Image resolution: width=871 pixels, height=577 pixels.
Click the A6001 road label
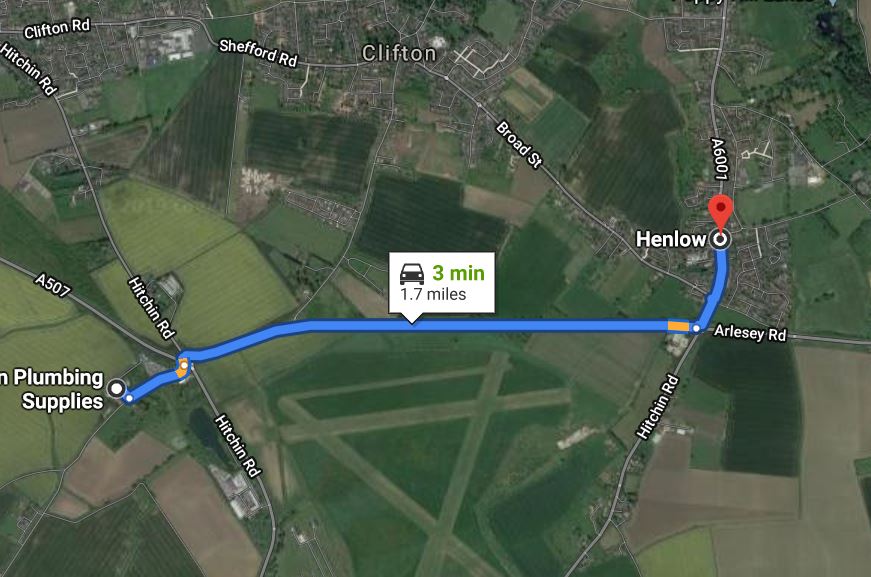coord(719,159)
